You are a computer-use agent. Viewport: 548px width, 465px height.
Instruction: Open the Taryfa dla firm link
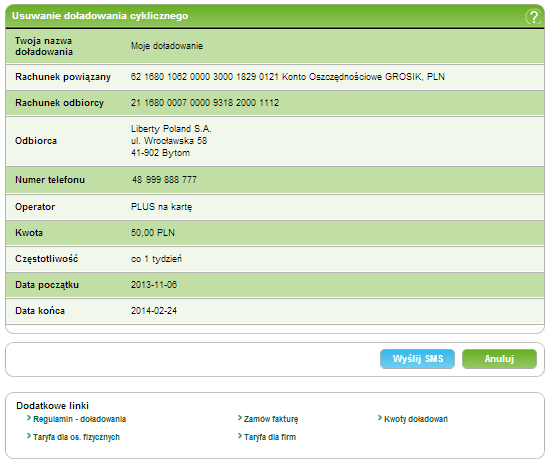270,437
